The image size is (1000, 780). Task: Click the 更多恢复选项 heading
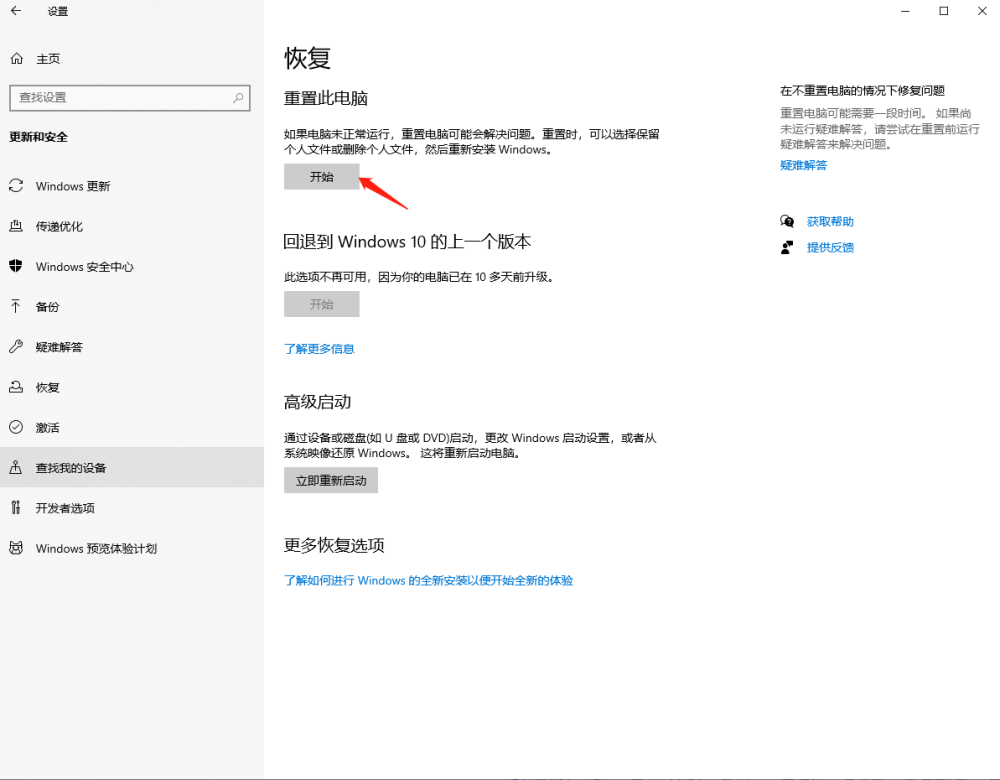click(334, 545)
